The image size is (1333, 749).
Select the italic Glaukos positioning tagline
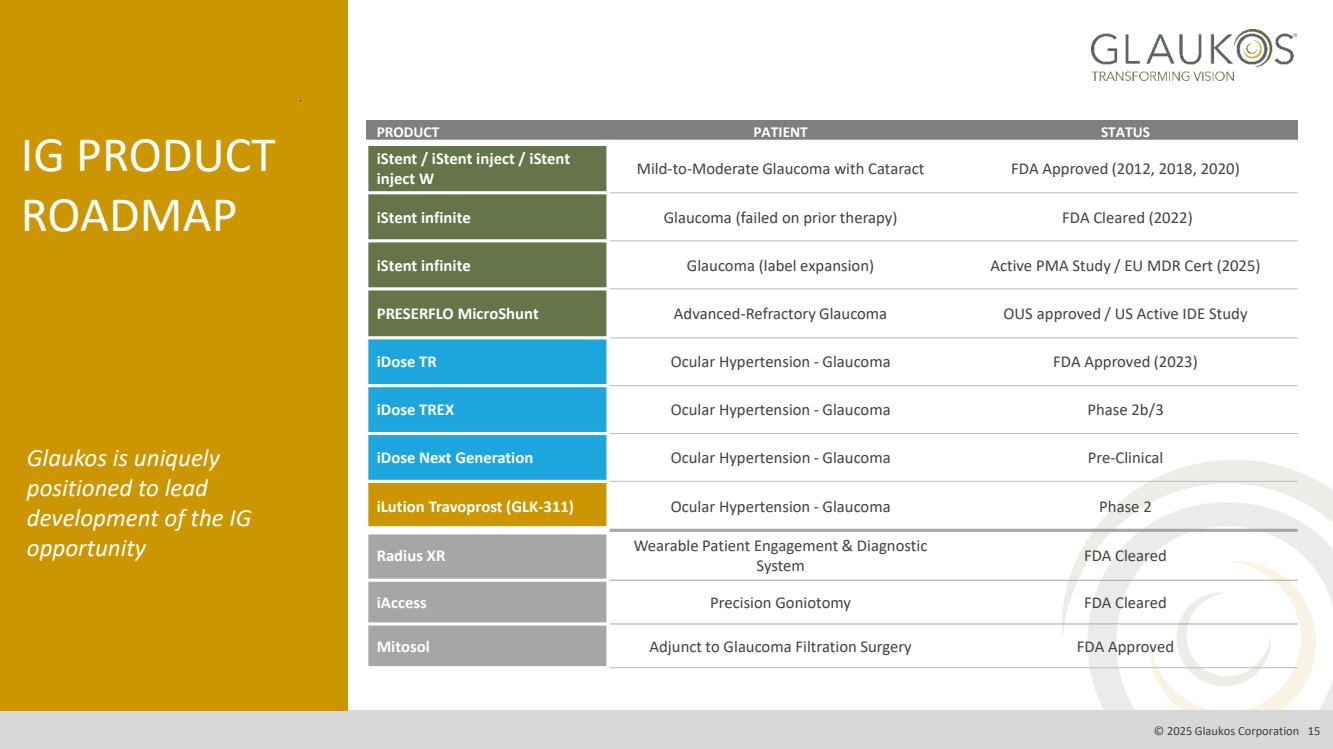pos(138,503)
